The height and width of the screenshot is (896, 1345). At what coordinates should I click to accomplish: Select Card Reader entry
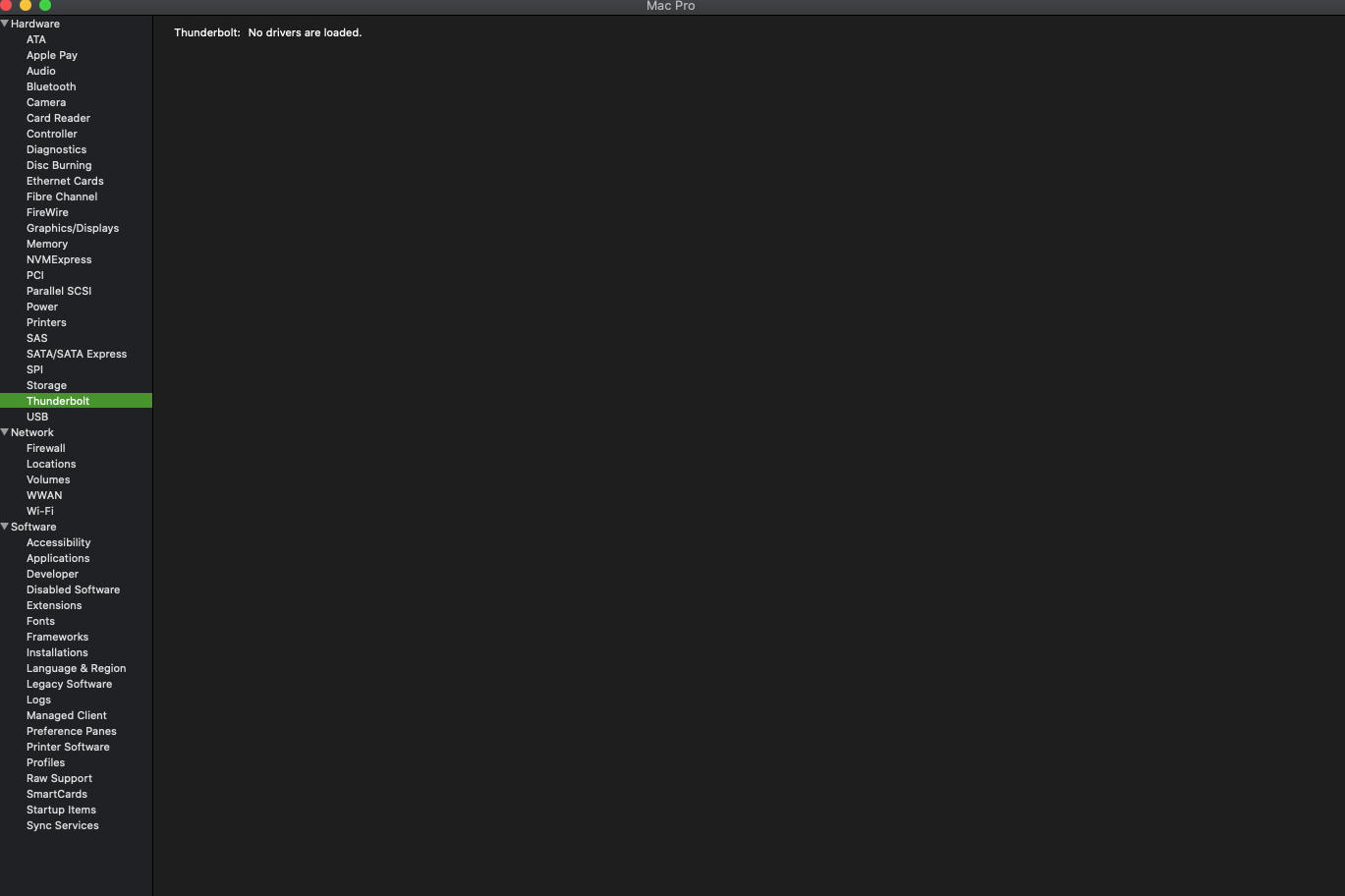coord(58,118)
